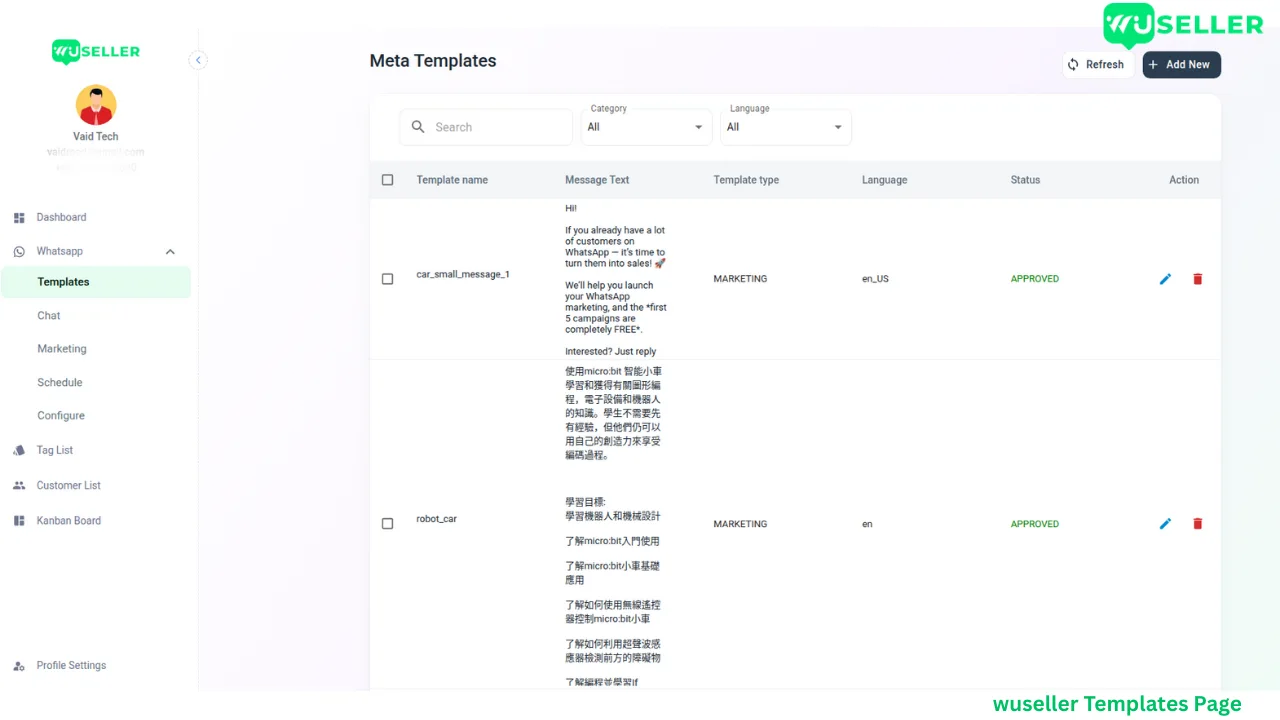Go to the Marketing section

[62, 349]
